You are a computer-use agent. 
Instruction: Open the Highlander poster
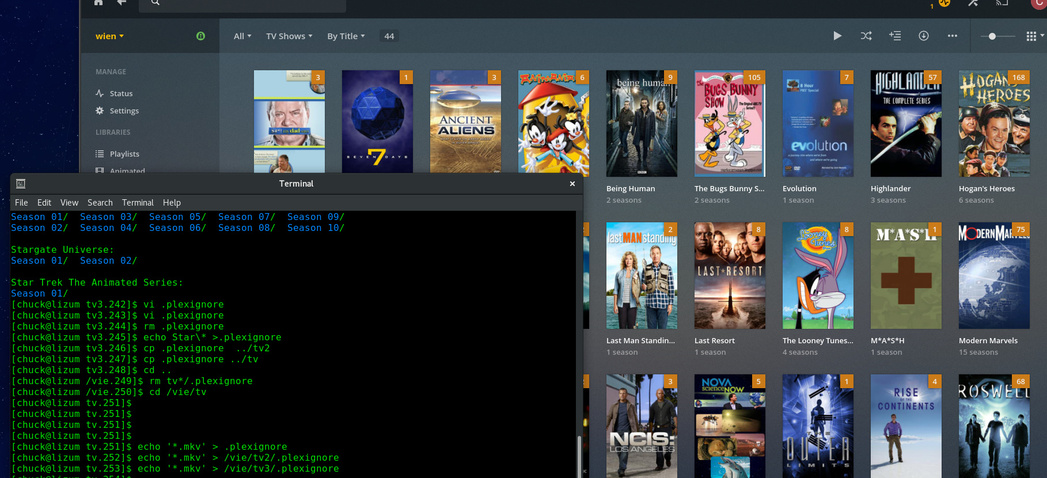[x=906, y=124]
